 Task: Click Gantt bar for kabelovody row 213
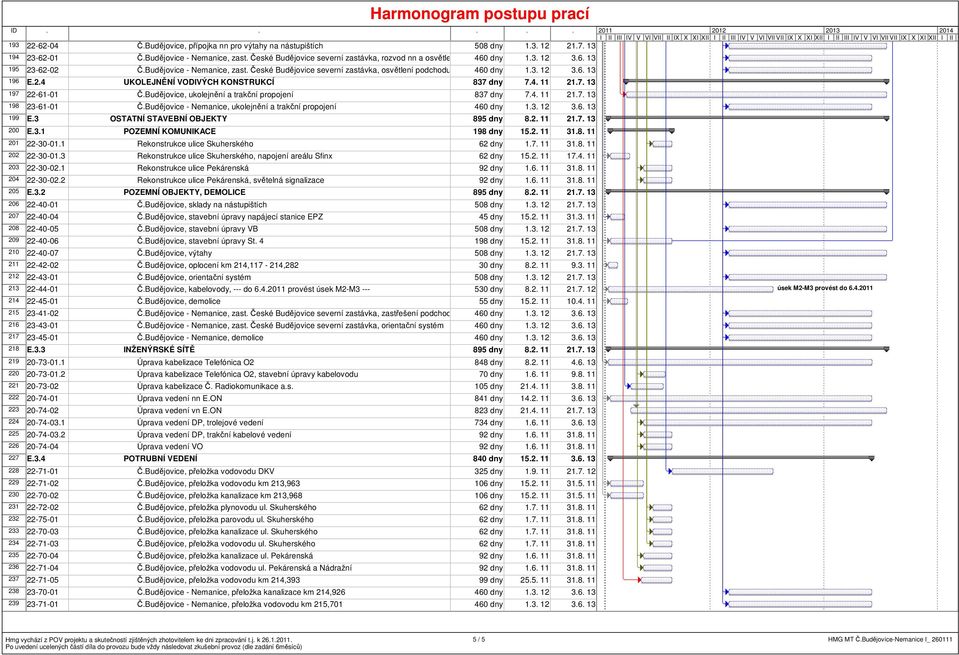tap(690, 289)
